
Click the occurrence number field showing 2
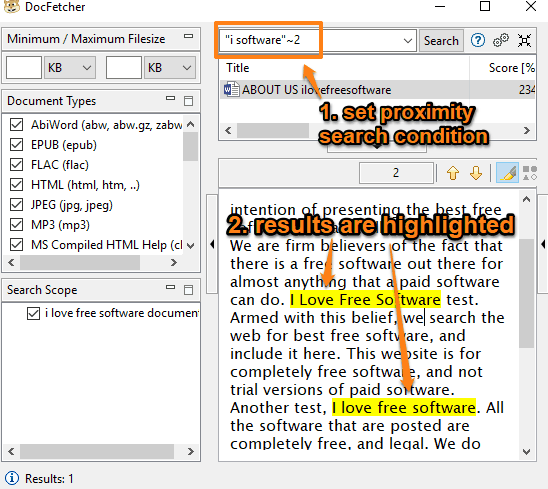tap(396, 173)
